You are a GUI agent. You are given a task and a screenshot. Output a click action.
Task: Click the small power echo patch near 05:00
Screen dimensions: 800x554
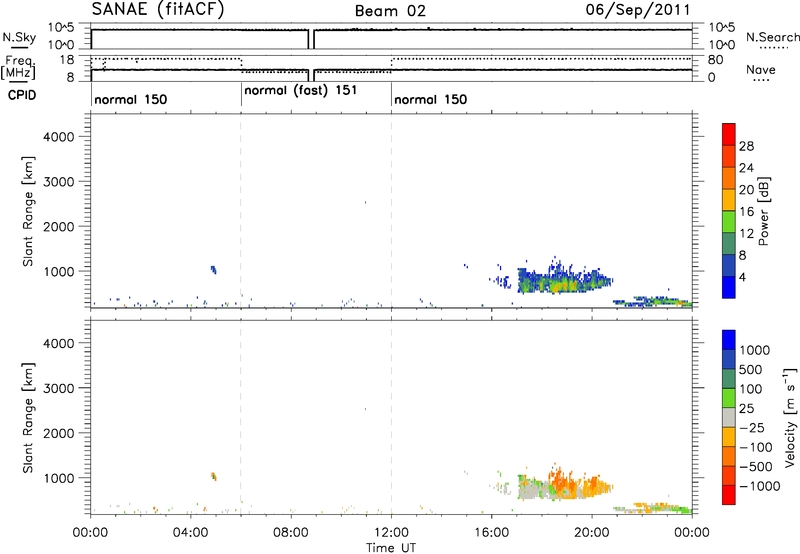point(213,269)
